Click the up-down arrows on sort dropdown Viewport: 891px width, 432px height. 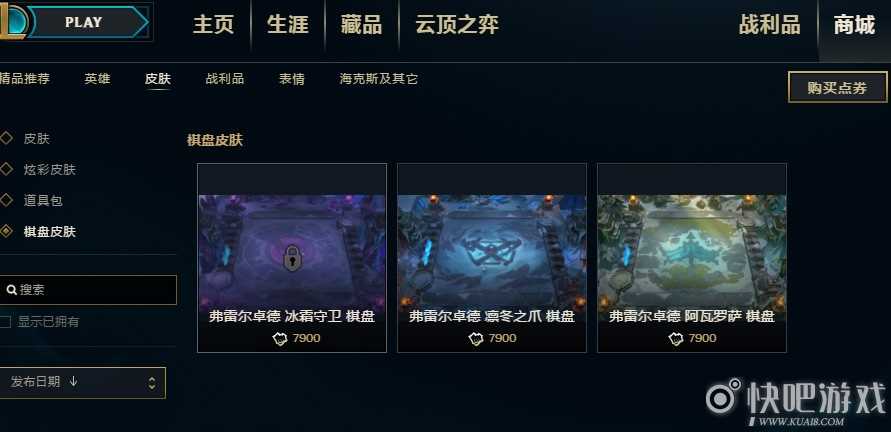click(152, 383)
